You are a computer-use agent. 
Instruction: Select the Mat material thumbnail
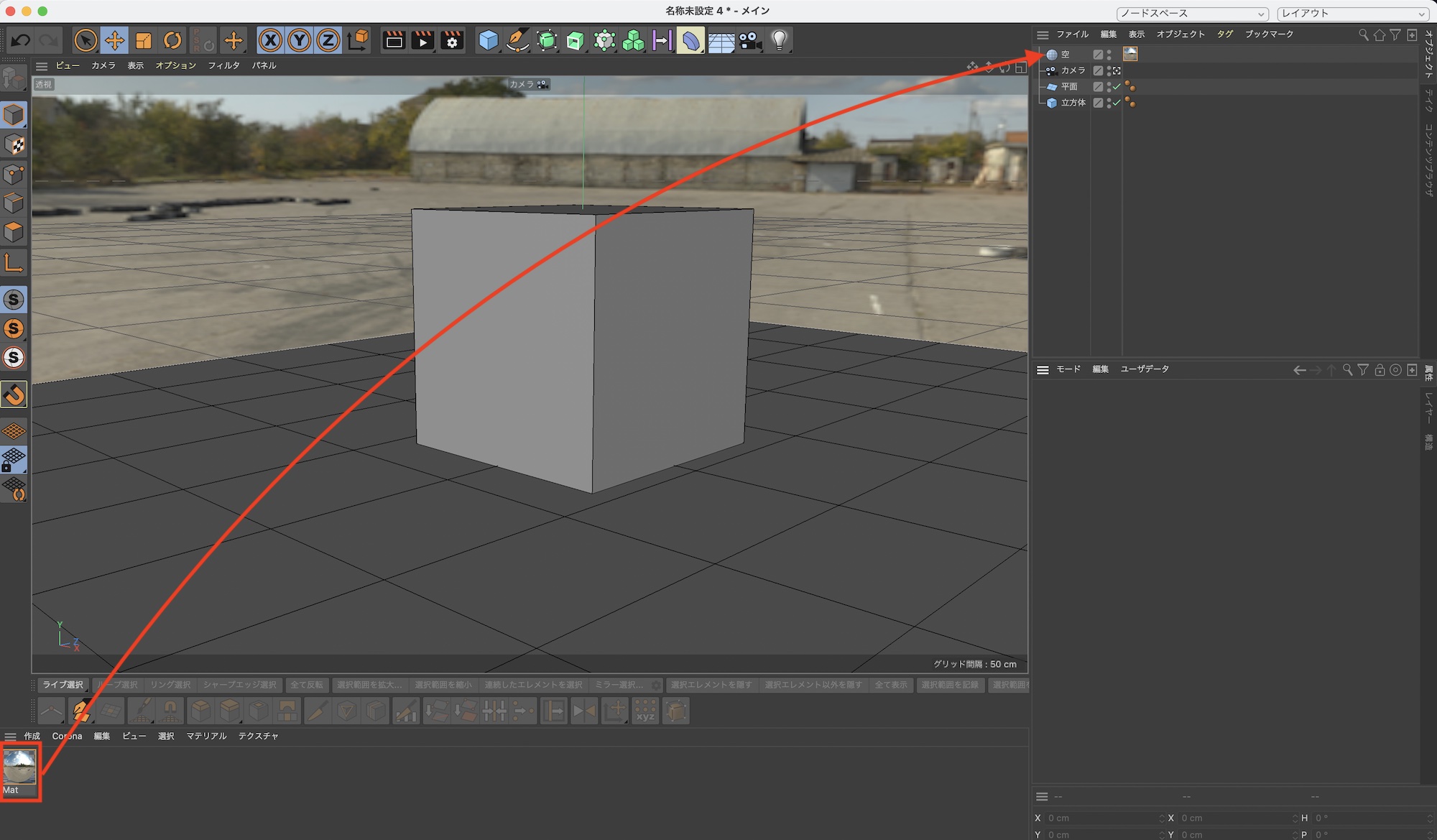(x=19, y=767)
